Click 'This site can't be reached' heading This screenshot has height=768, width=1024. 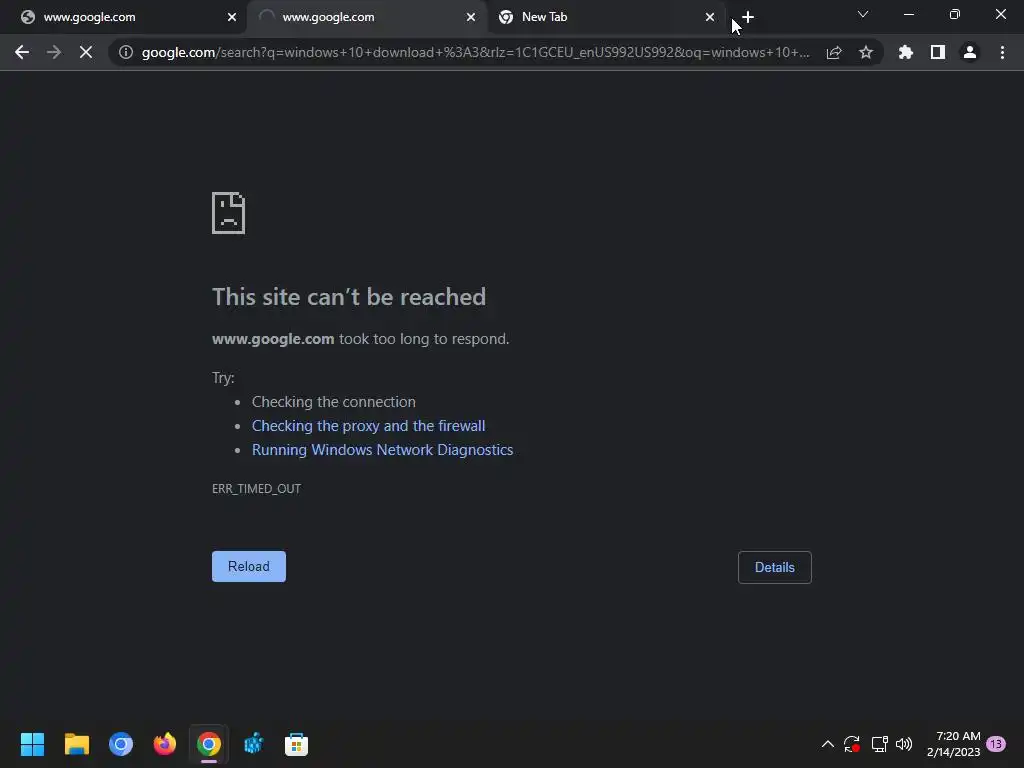(349, 297)
